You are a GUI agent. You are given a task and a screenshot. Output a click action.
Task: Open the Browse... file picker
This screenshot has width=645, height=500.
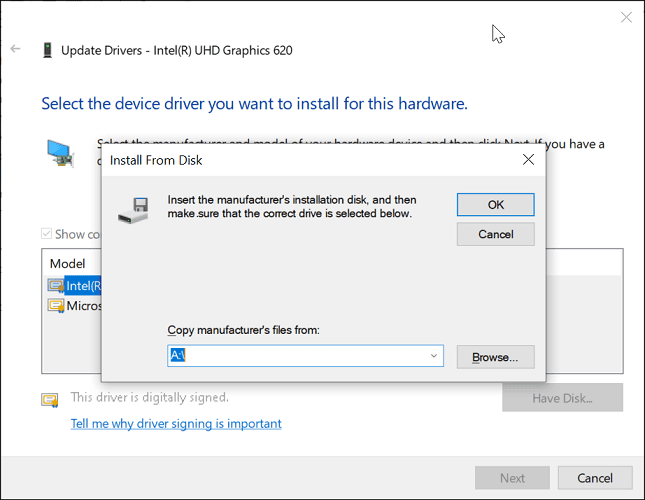click(495, 357)
